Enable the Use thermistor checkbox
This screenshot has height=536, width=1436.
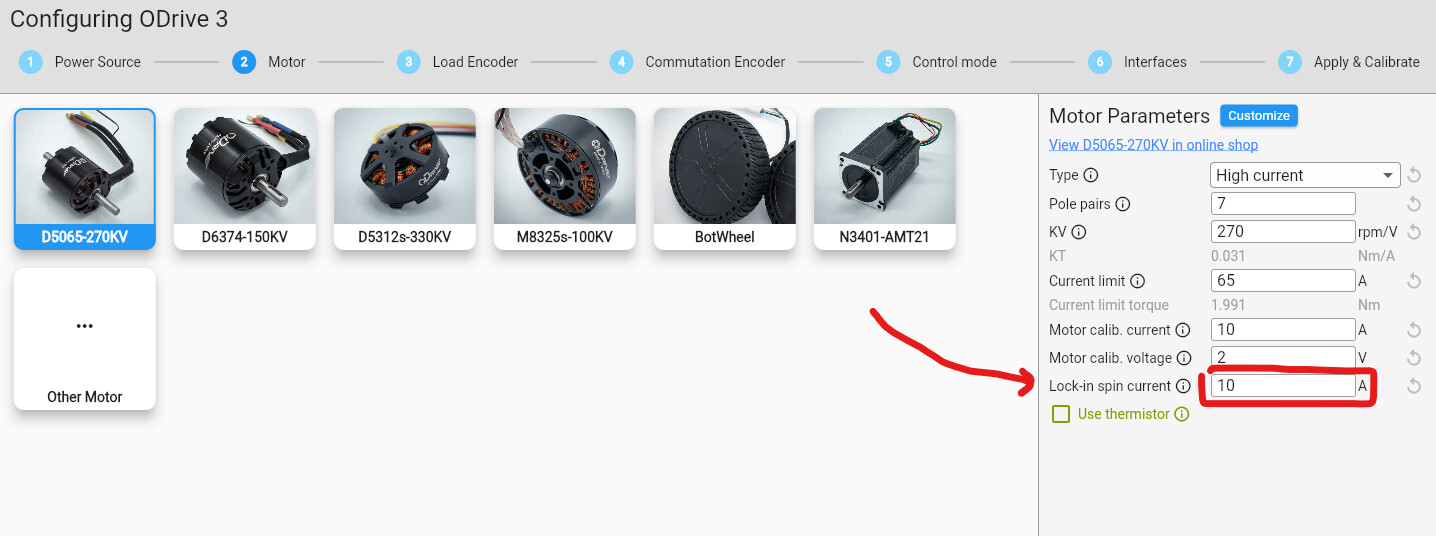click(x=1061, y=414)
